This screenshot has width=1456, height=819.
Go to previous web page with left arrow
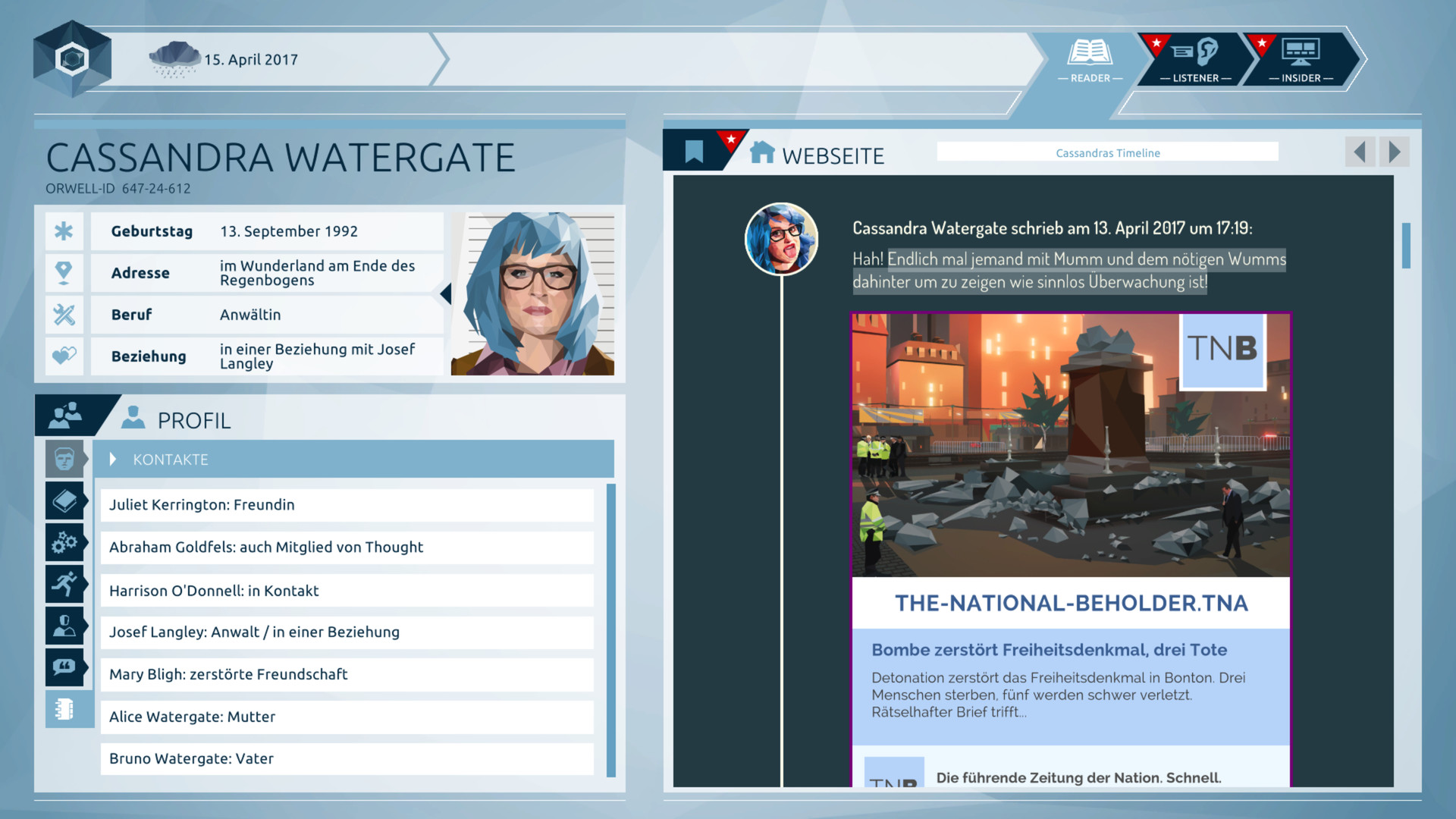(1360, 152)
